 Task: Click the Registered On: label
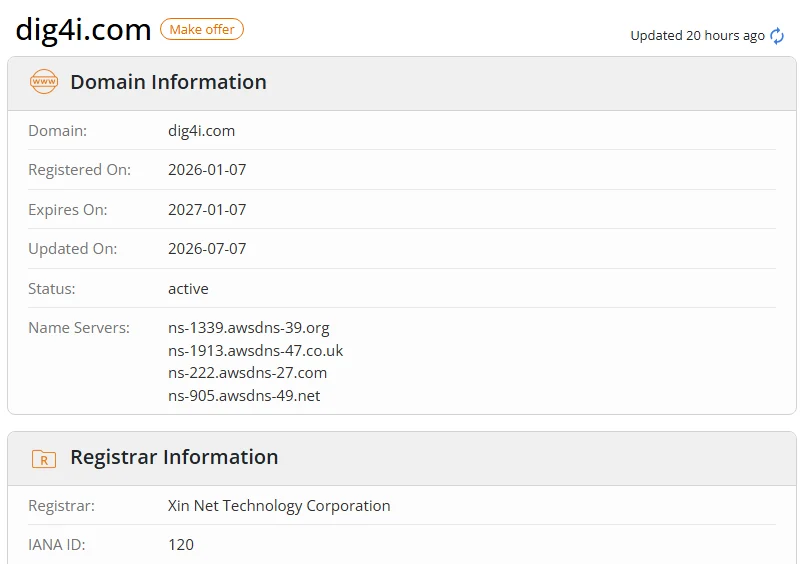[79, 170]
